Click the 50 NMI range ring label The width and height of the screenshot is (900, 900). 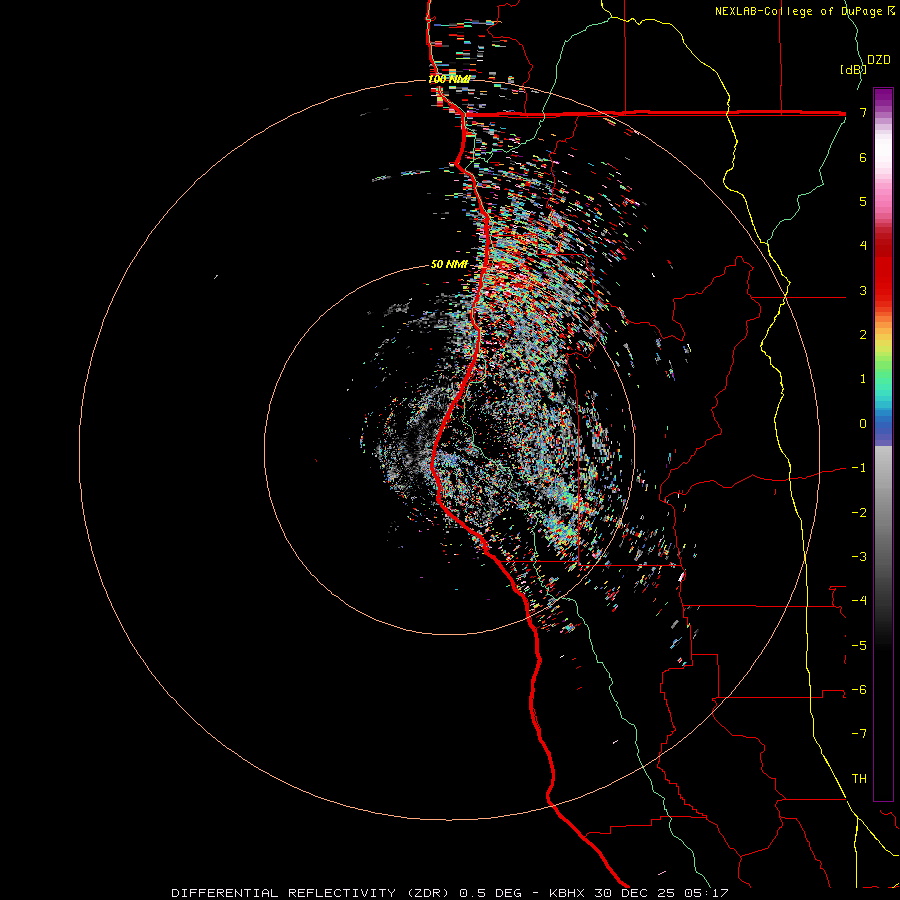pyautogui.click(x=449, y=264)
